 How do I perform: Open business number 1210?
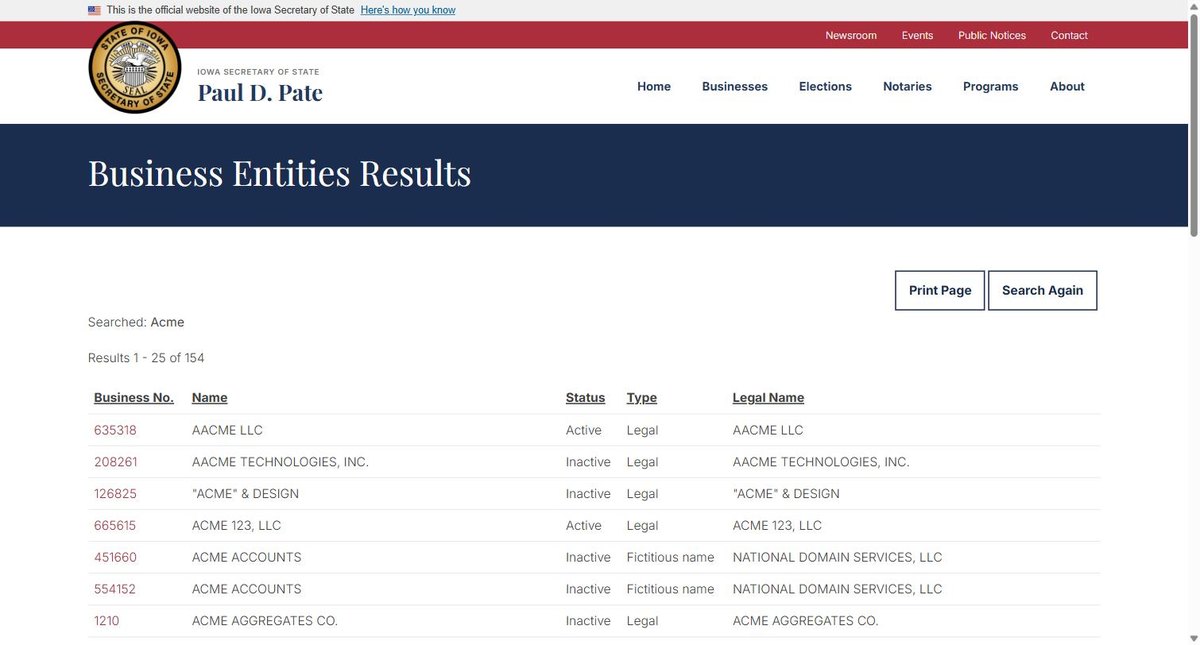(x=106, y=621)
